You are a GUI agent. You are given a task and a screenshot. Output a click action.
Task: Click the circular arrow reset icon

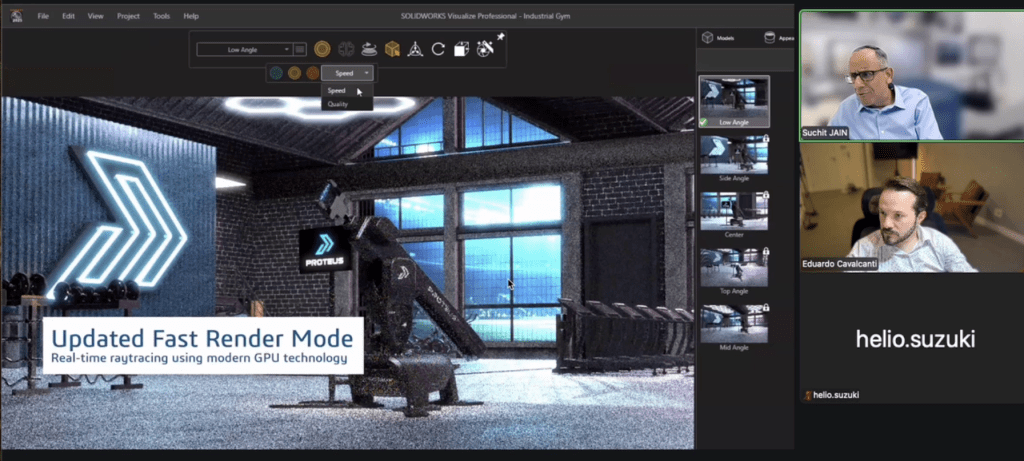pos(438,48)
